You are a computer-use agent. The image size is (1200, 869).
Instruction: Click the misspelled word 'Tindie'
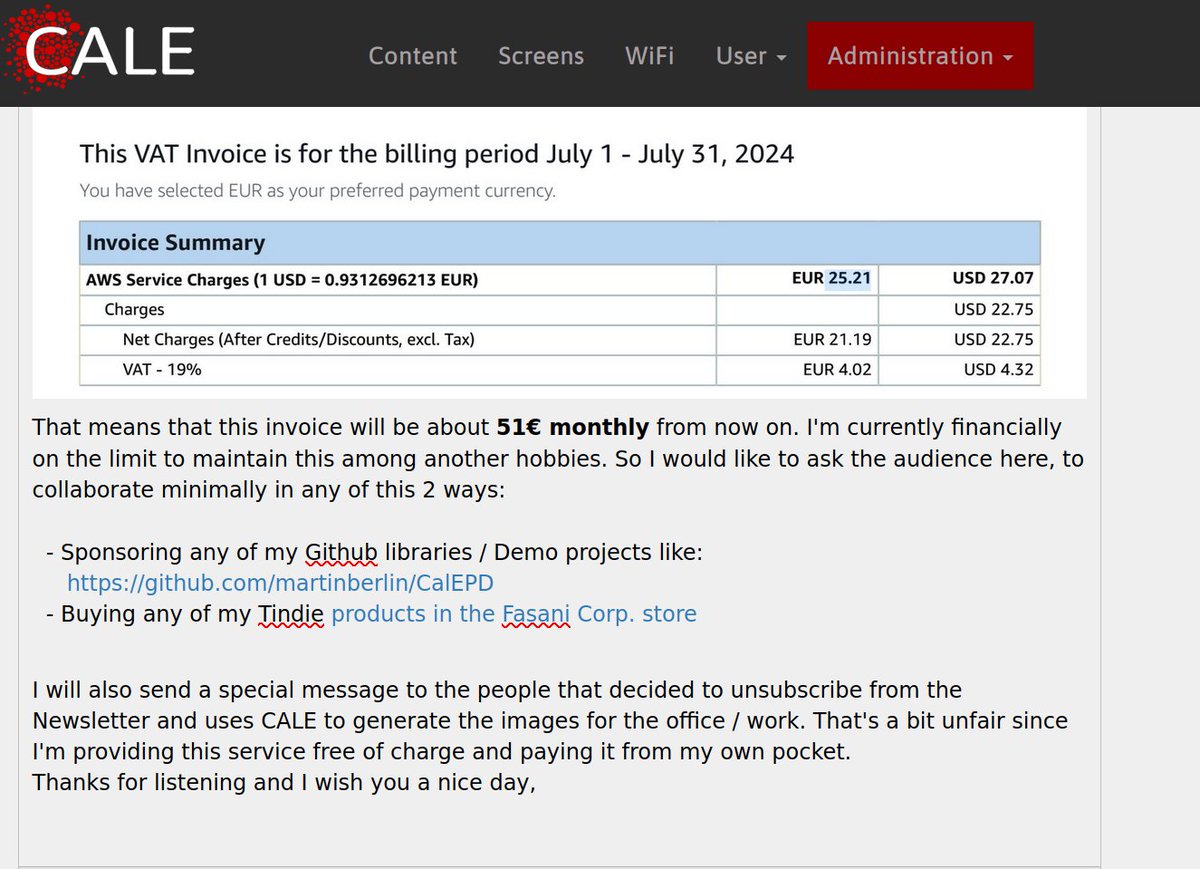291,613
